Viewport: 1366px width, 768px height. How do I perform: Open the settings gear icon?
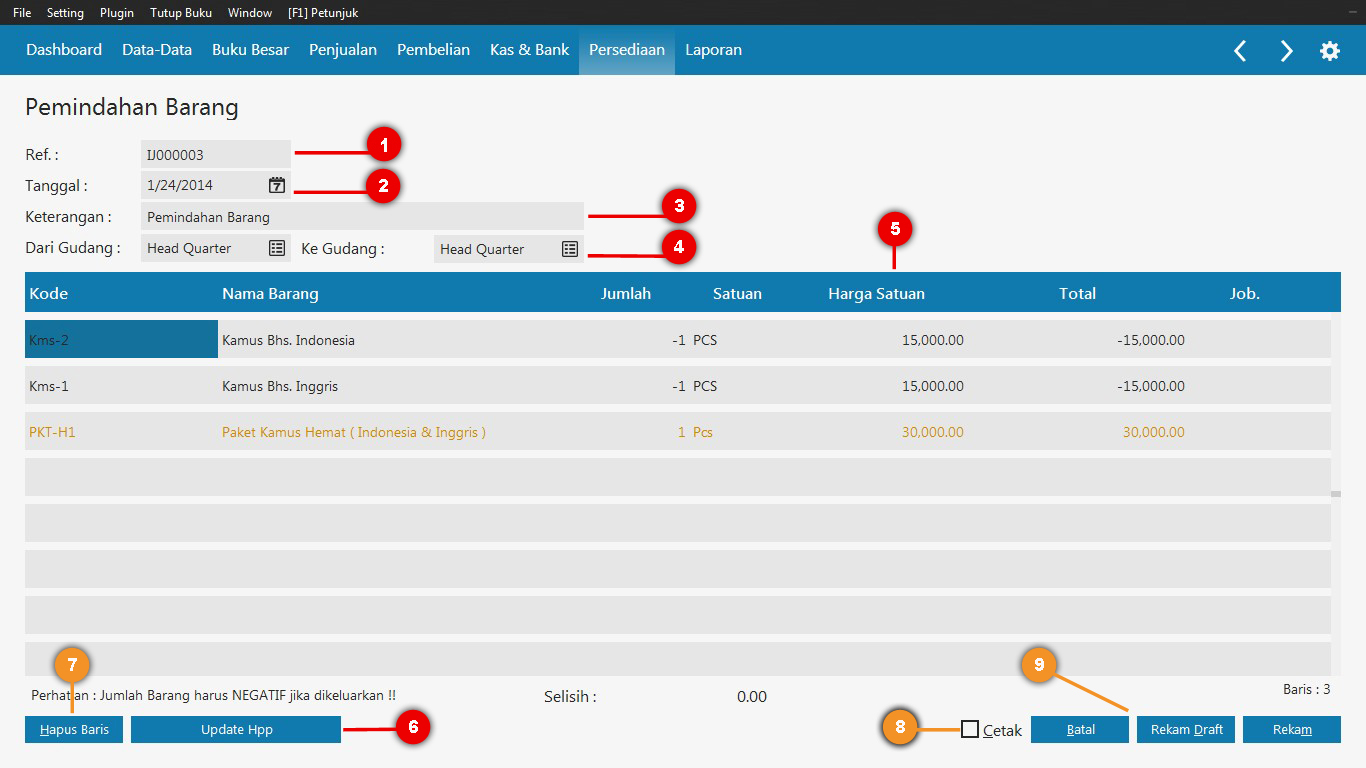(x=1330, y=51)
